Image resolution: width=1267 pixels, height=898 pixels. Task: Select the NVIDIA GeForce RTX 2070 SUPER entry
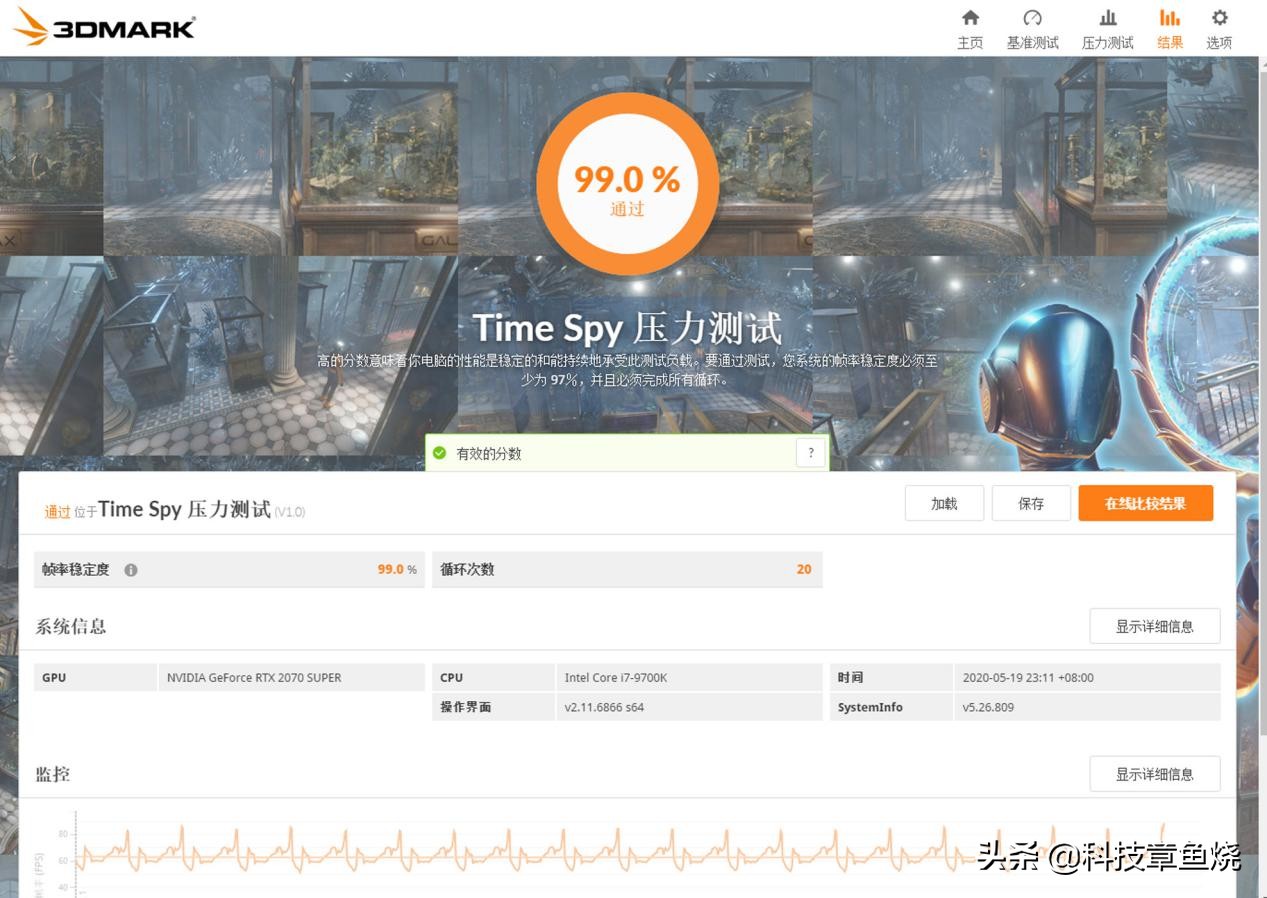coord(253,677)
